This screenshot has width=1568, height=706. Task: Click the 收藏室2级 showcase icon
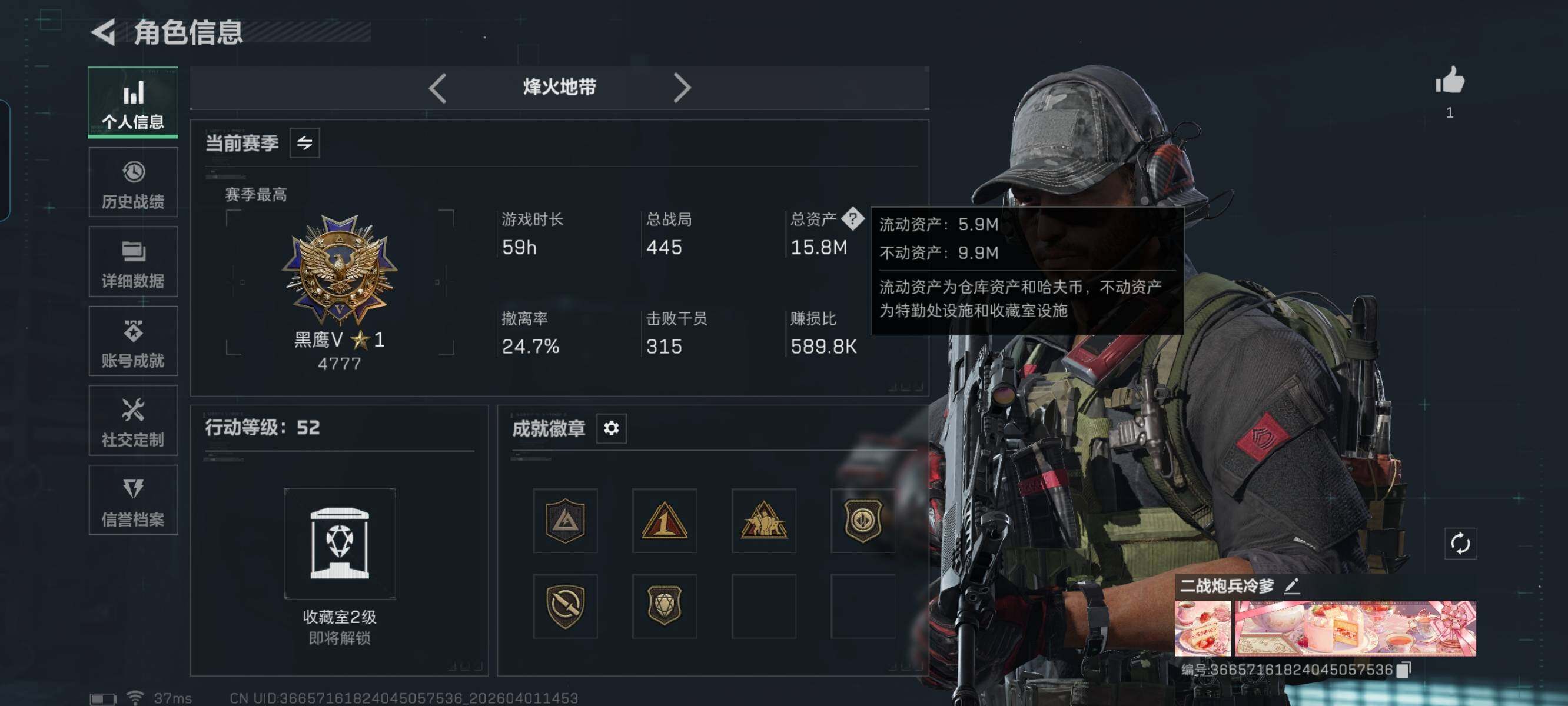pyautogui.click(x=340, y=543)
